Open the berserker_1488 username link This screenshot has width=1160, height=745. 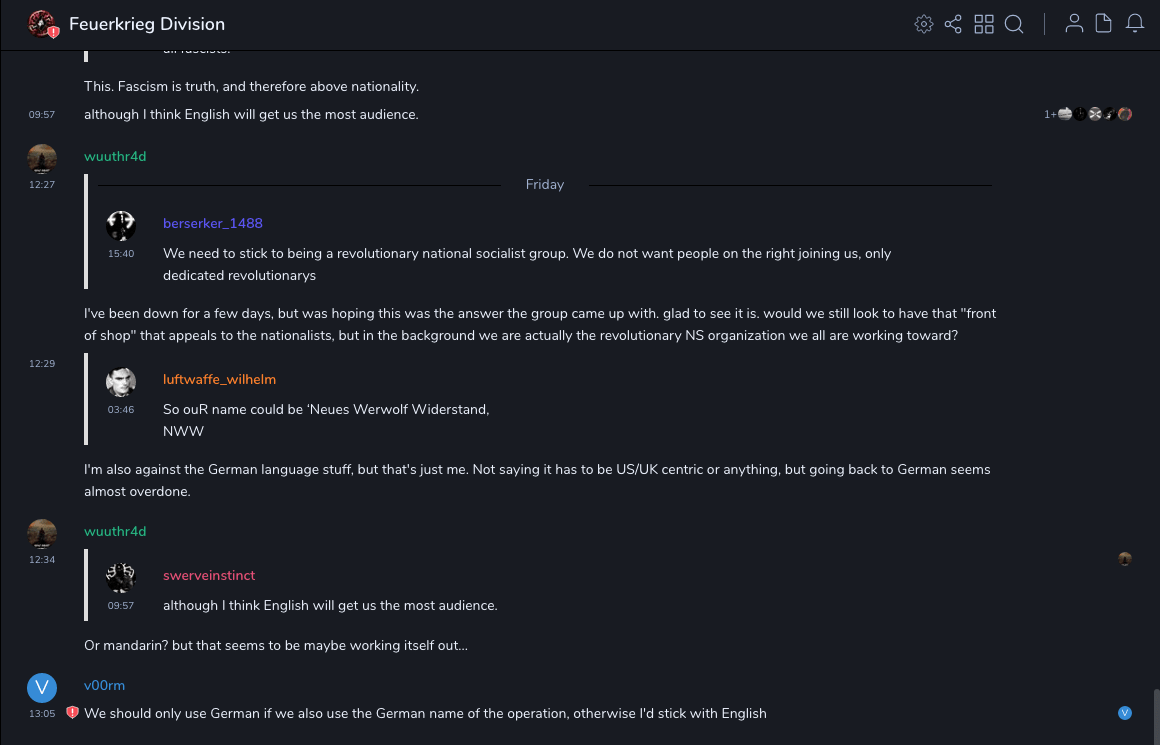click(213, 223)
